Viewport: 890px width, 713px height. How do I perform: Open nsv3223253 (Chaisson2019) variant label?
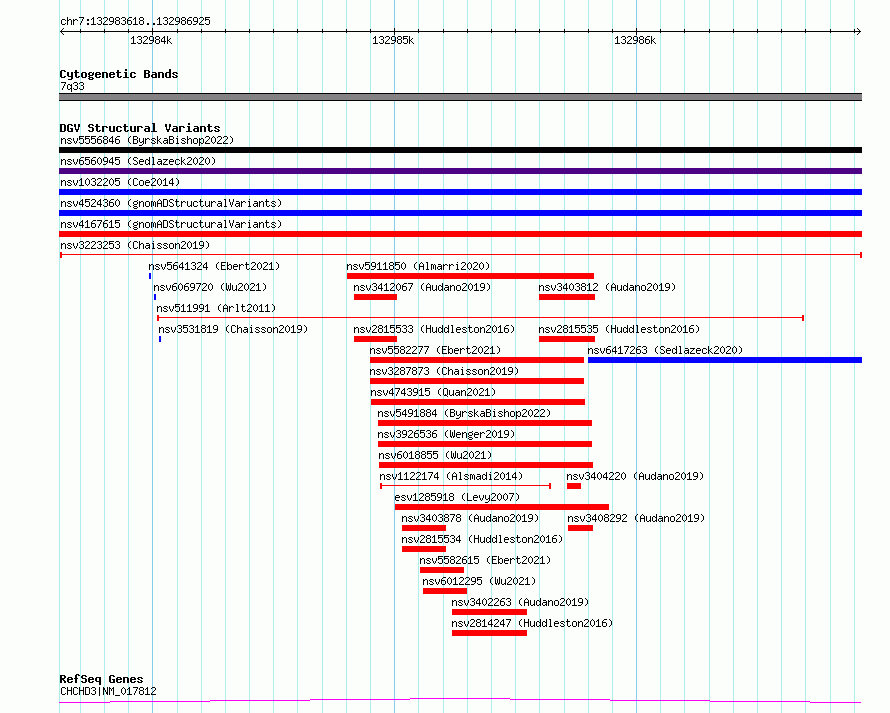click(135, 245)
